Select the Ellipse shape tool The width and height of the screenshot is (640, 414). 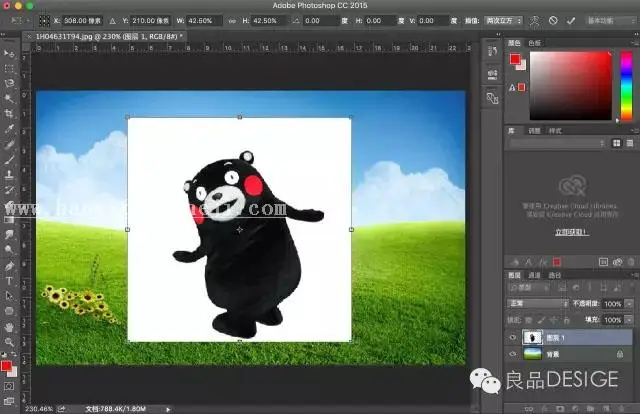point(9,311)
